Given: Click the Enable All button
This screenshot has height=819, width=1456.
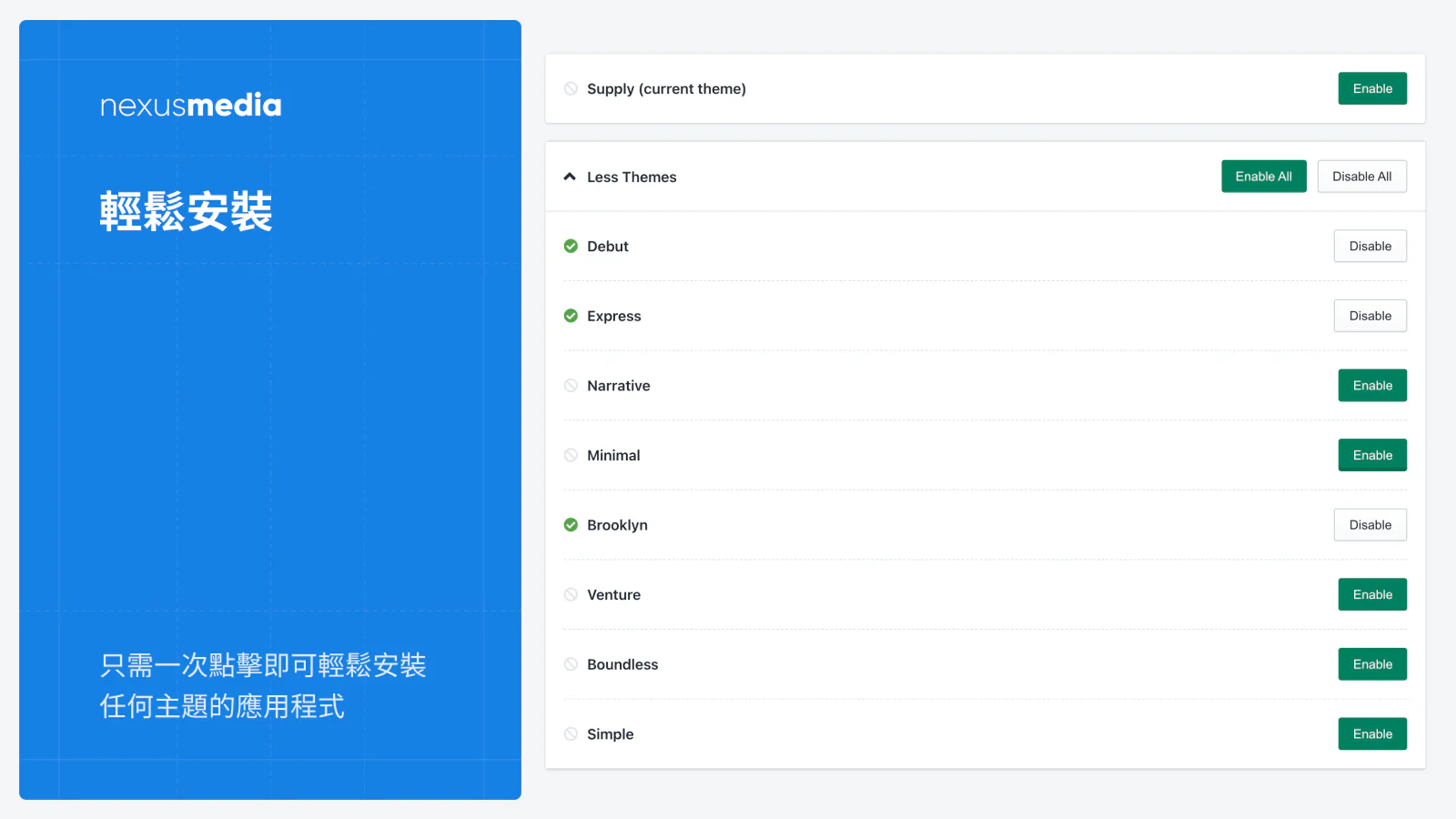Looking at the screenshot, I should pyautogui.click(x=1263, y=177).
